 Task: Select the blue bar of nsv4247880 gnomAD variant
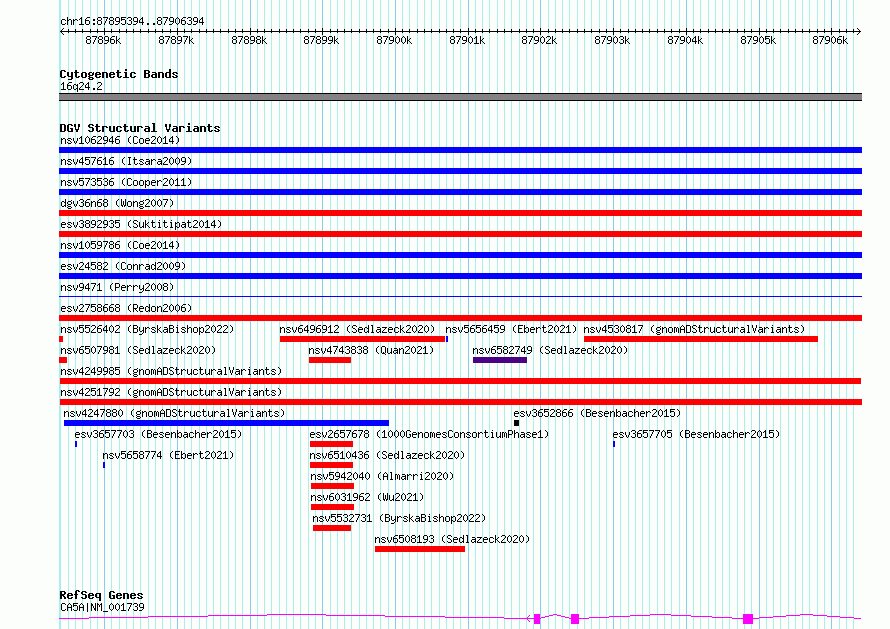(226, 423)
